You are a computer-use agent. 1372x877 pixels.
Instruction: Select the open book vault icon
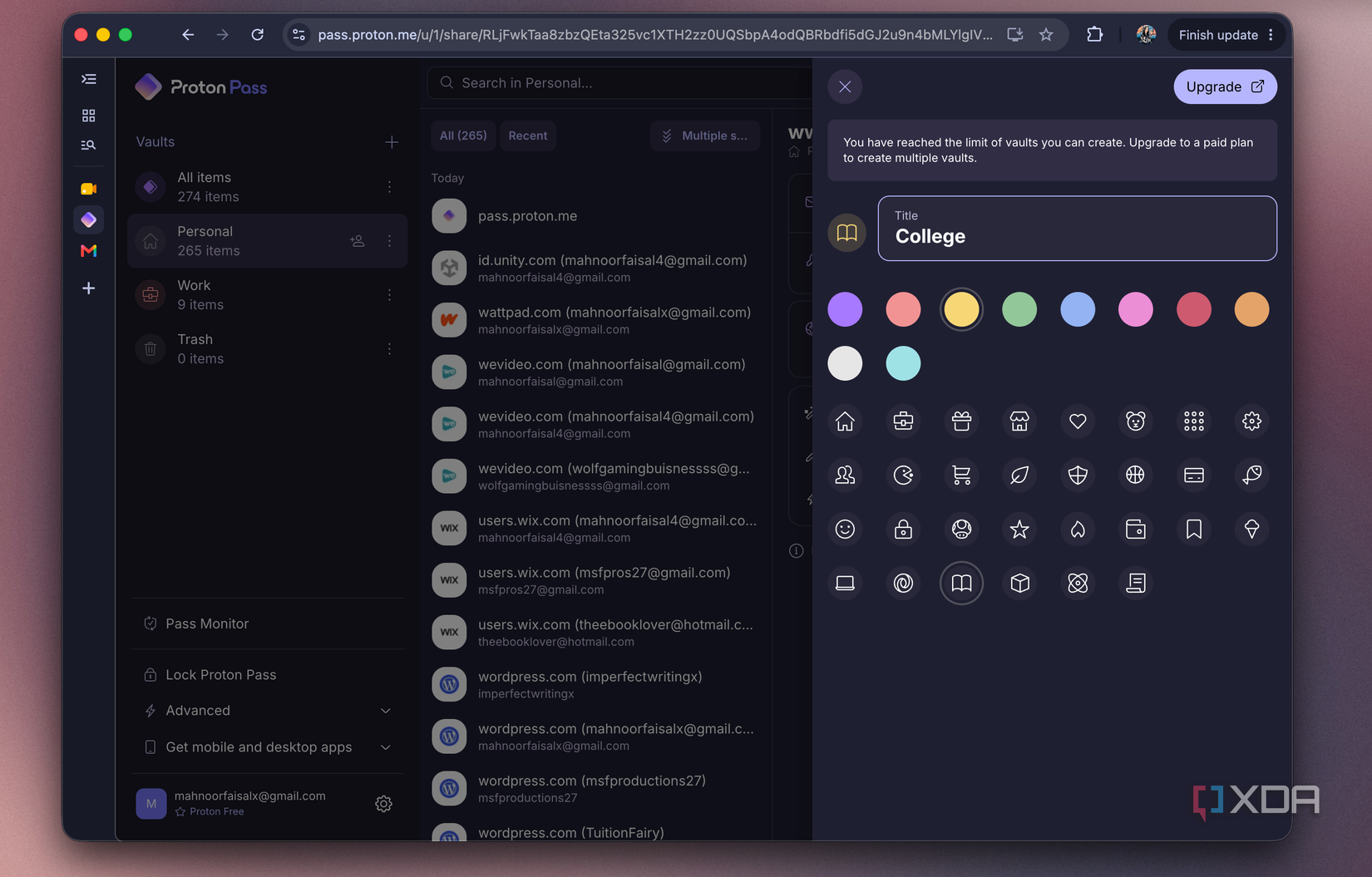[x=961, y=583]
